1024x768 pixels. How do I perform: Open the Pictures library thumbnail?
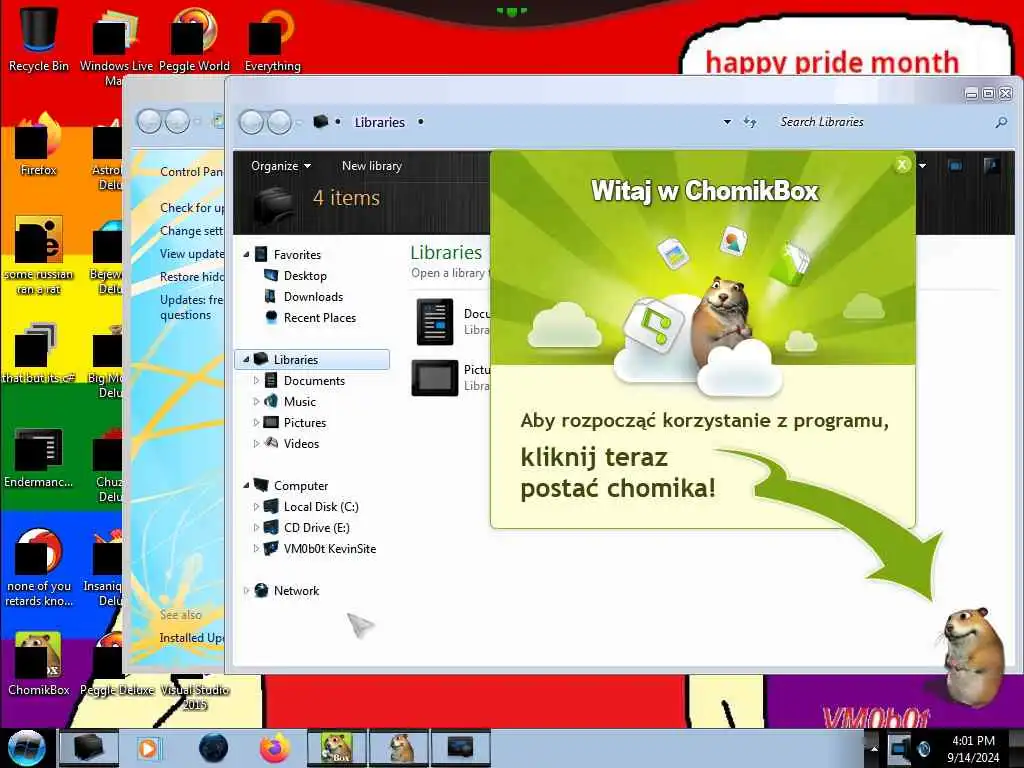pos(435,377)
